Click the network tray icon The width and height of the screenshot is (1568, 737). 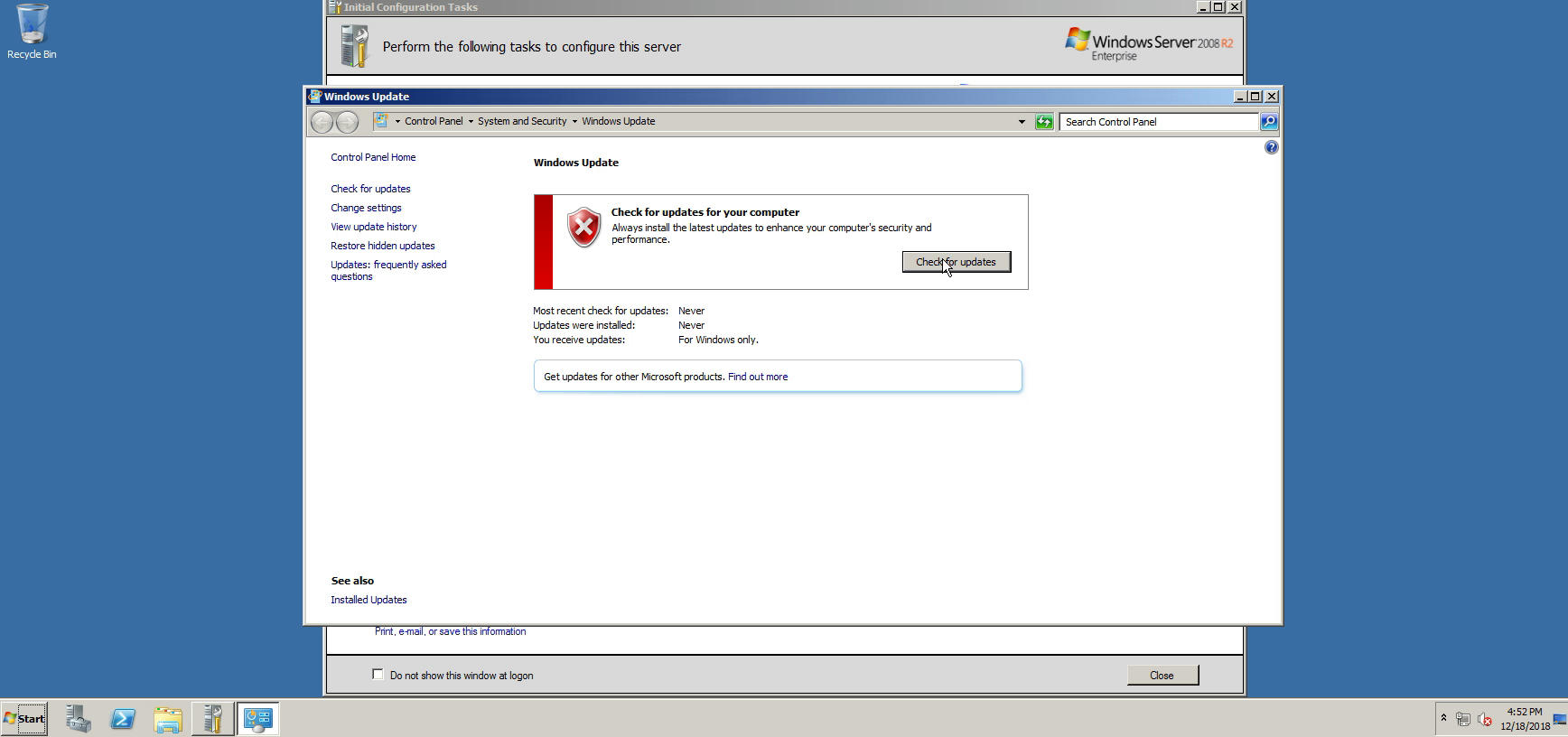tap(1463, 720)
